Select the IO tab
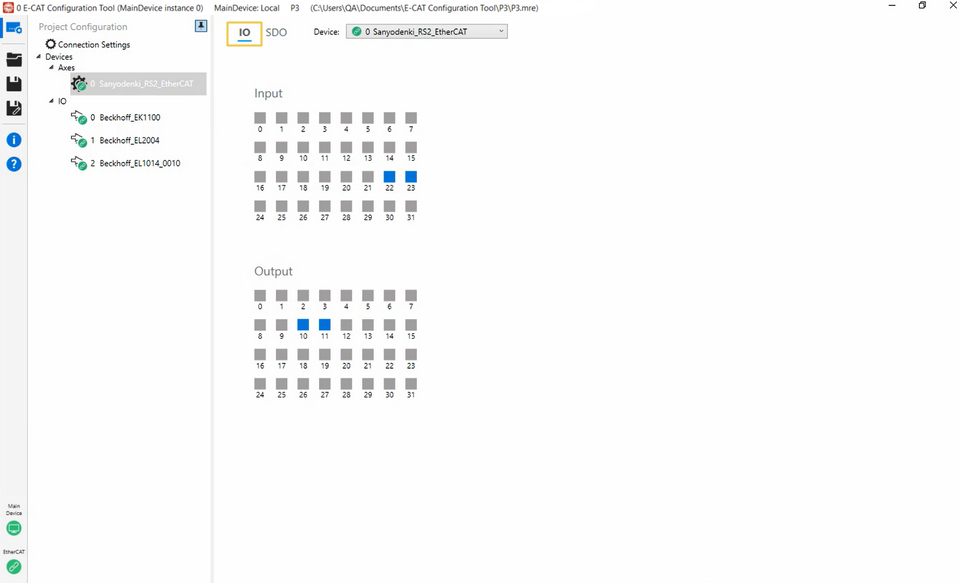960x583 pixels. coord(244,33)
